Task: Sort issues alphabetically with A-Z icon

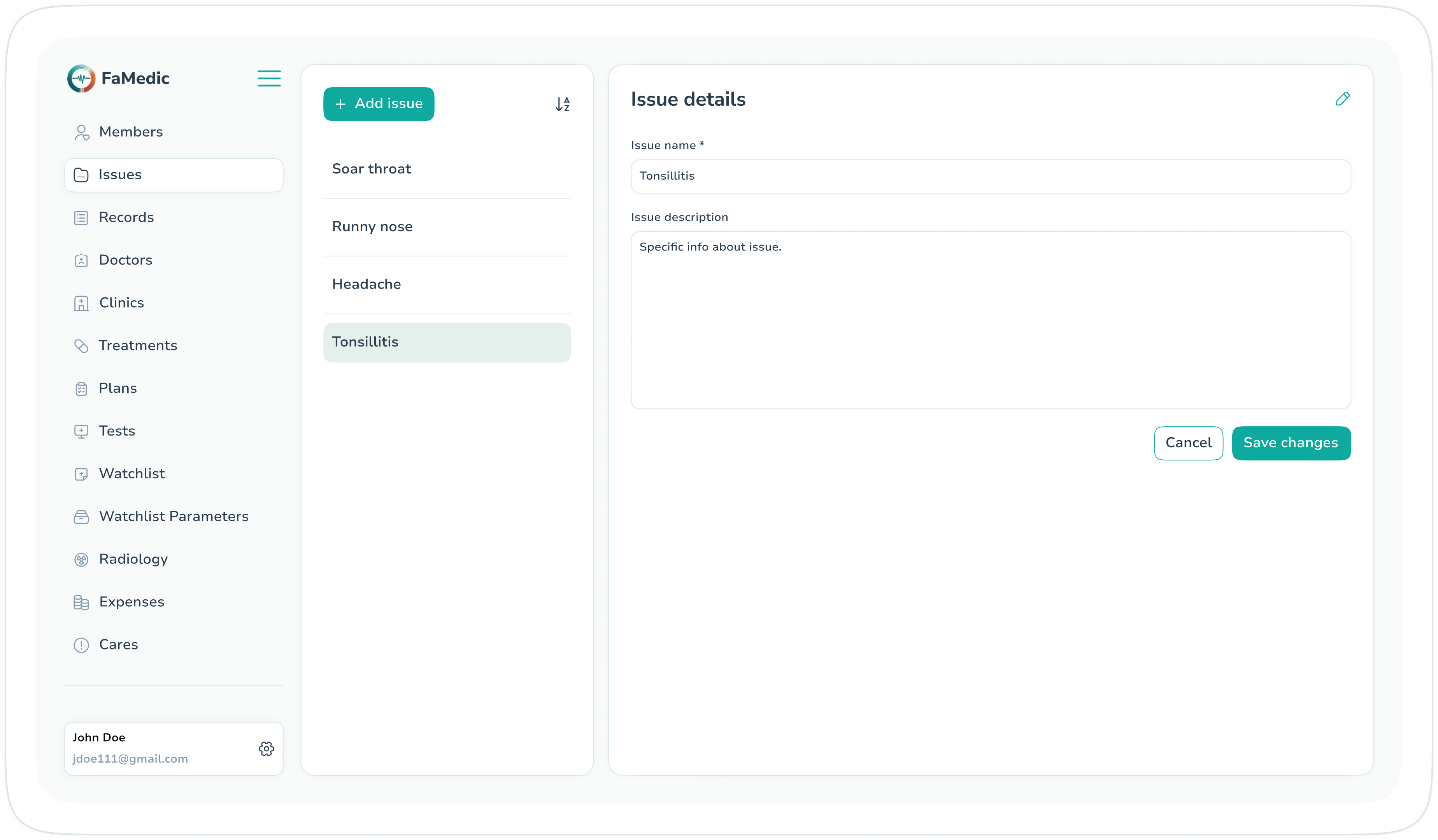Action: 563,104
